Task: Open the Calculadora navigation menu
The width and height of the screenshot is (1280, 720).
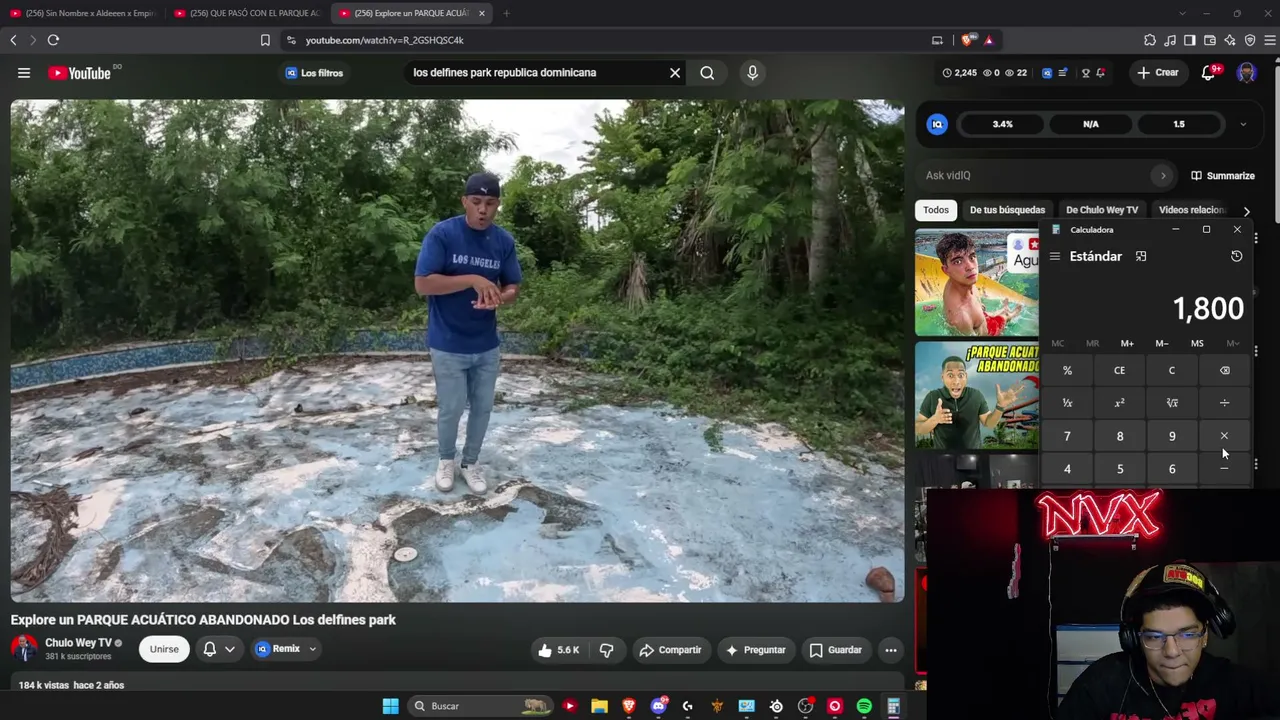Action: [1054, 257]
